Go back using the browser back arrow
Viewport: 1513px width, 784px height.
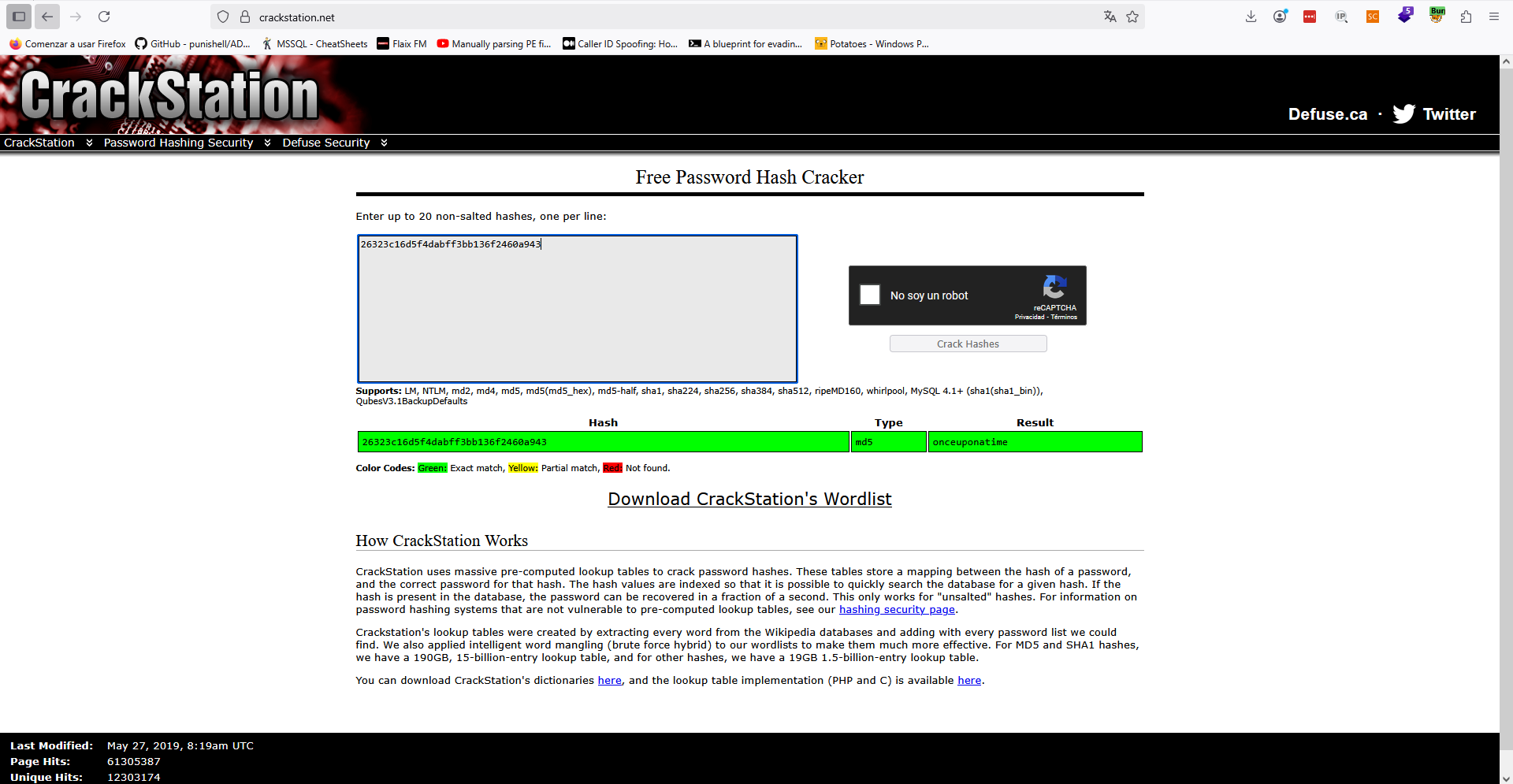click(x=47, y=17)
